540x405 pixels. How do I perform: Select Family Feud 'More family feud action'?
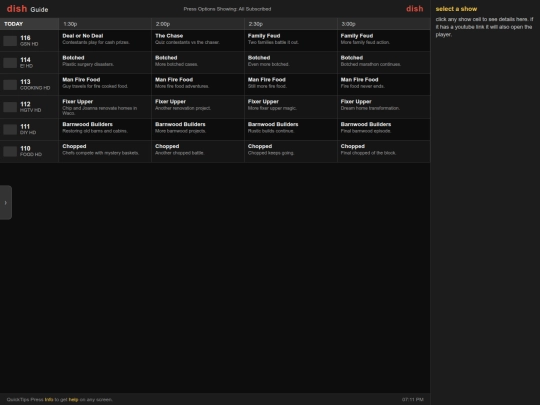(x=384, y=41)
